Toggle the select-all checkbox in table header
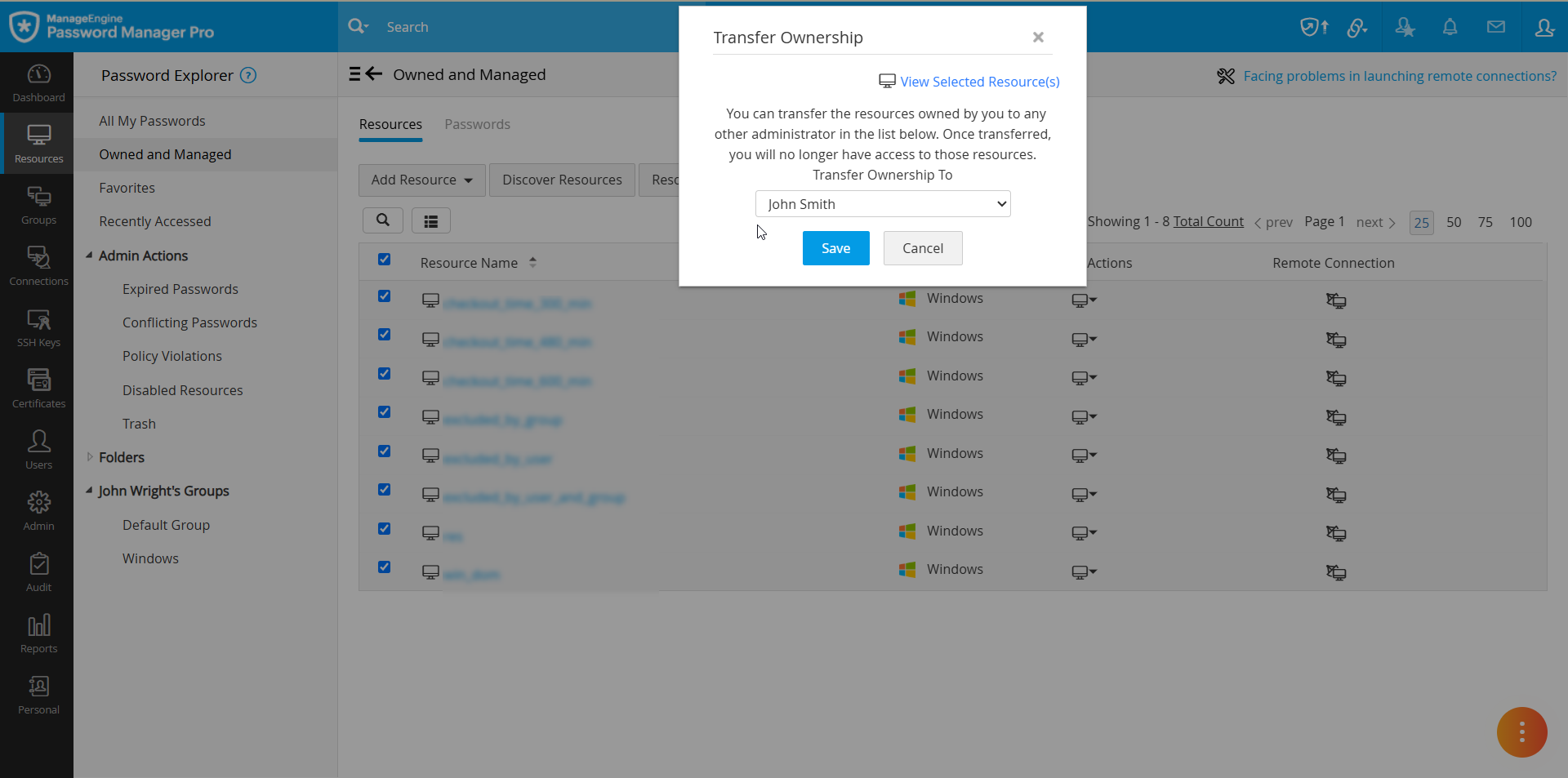Viewport: 1568px width, 778px height. [x=384, y=260]
